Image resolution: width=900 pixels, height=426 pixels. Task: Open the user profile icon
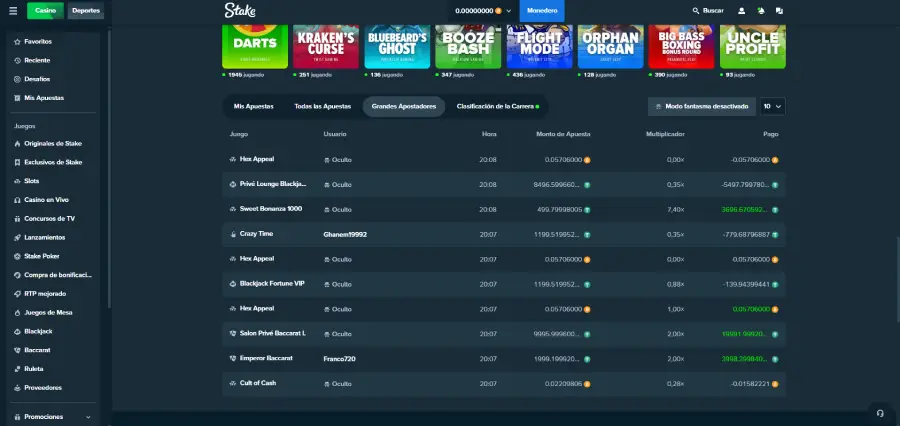pos(742,10)
